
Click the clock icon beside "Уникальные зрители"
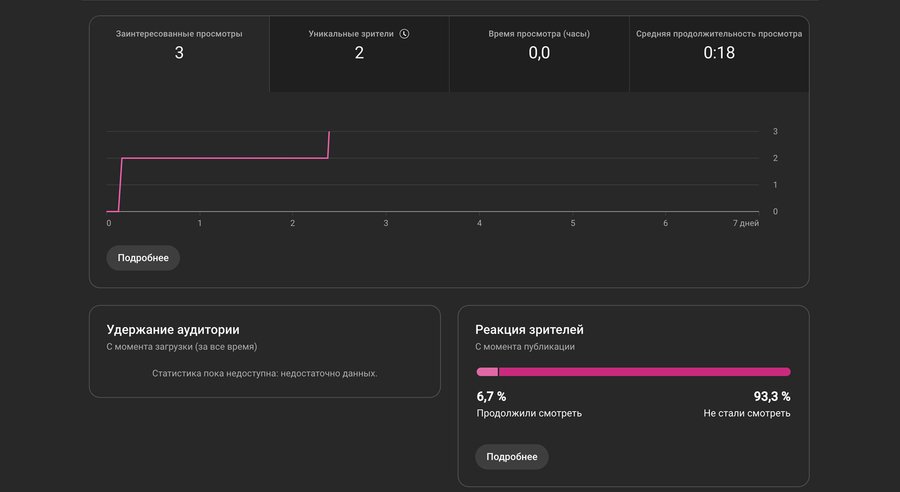[x=404, y=33]
